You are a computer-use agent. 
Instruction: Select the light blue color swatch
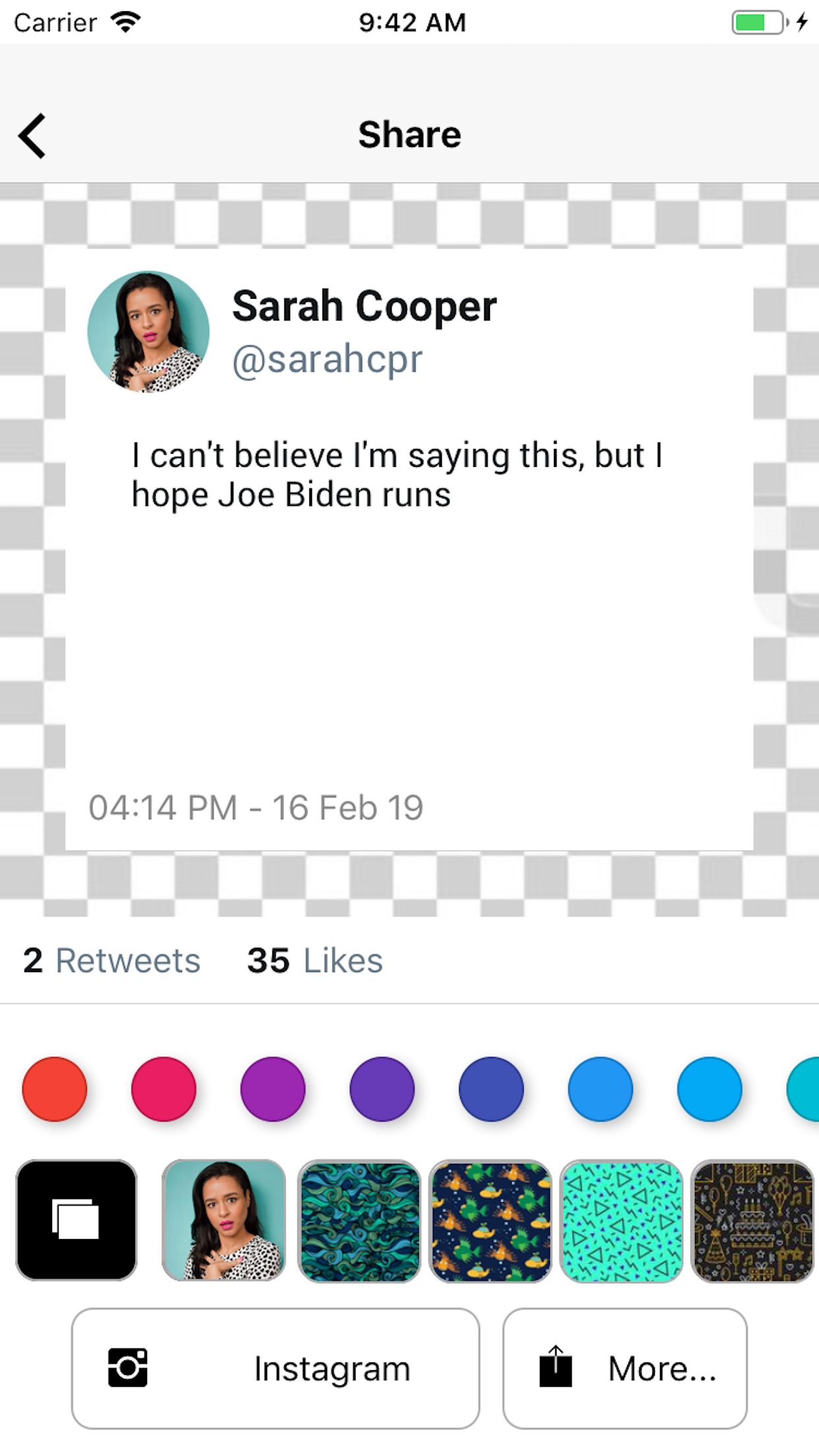[x=710, y=1089]
